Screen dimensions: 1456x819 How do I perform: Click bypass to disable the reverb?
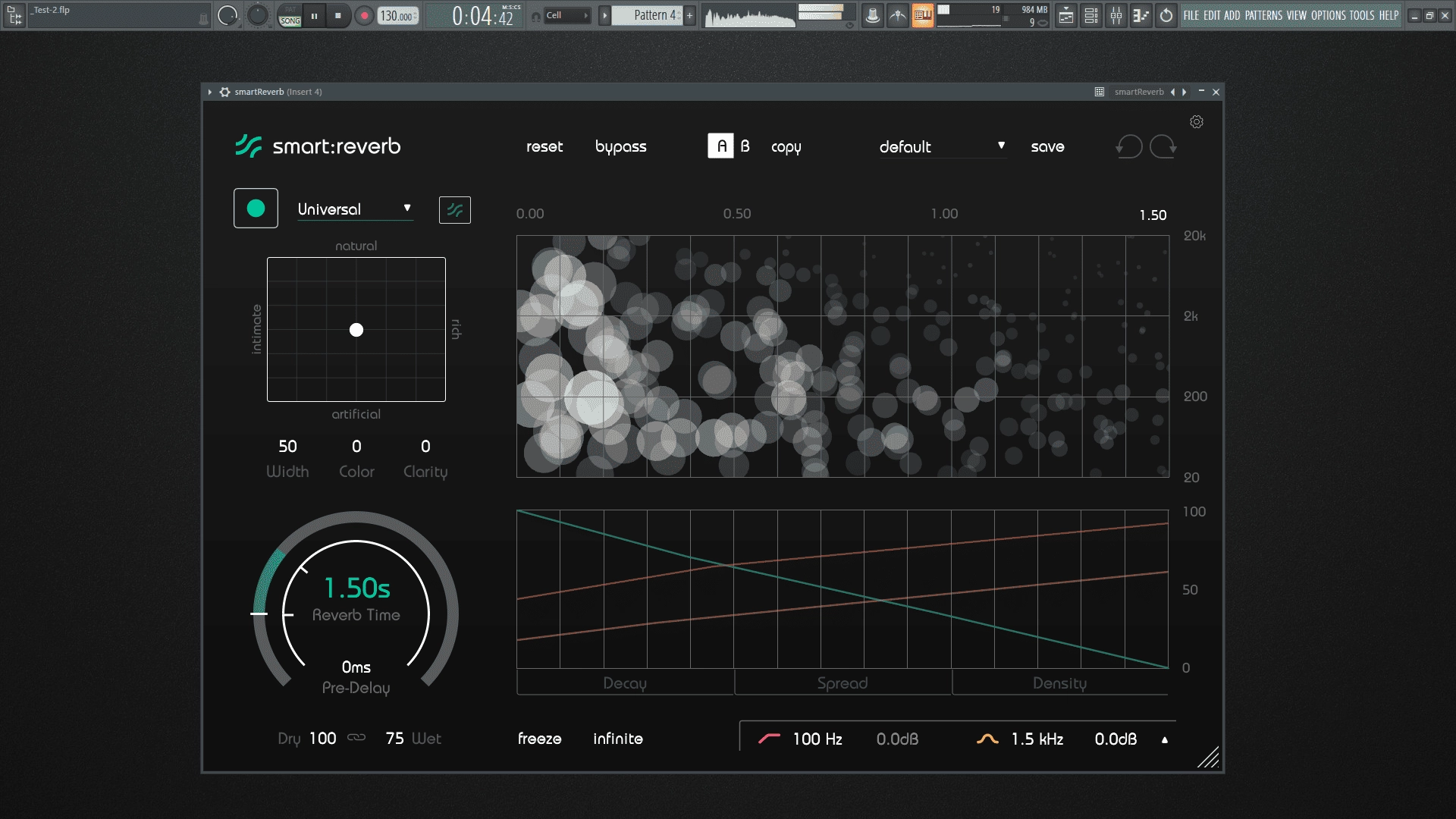click(x=621, y=146)
